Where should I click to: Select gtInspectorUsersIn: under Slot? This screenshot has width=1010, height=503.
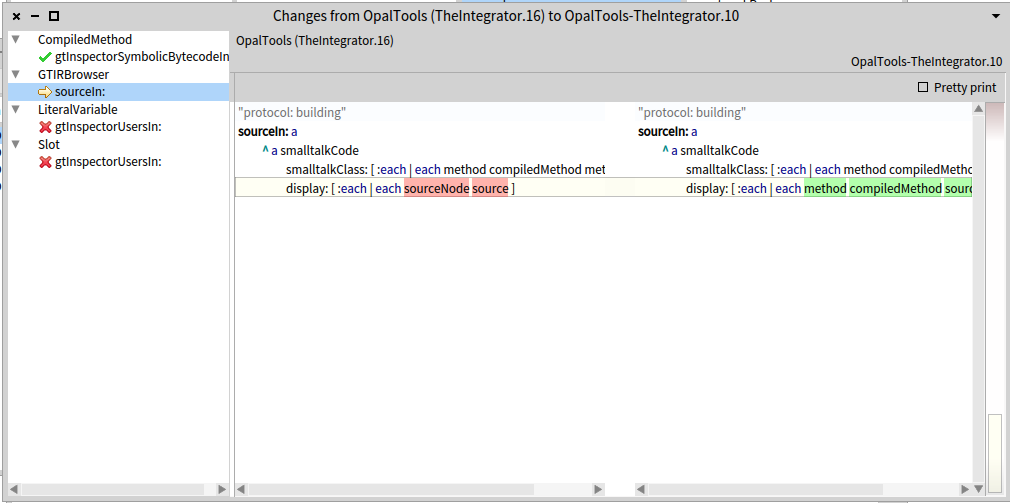[119, 162]
